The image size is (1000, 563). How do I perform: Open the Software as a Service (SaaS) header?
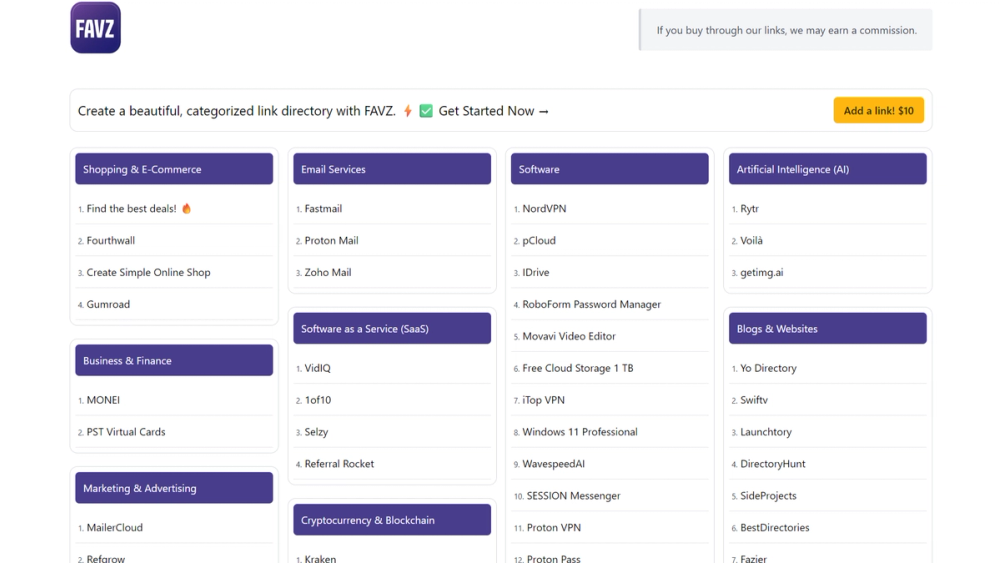[x=392, y=328]
